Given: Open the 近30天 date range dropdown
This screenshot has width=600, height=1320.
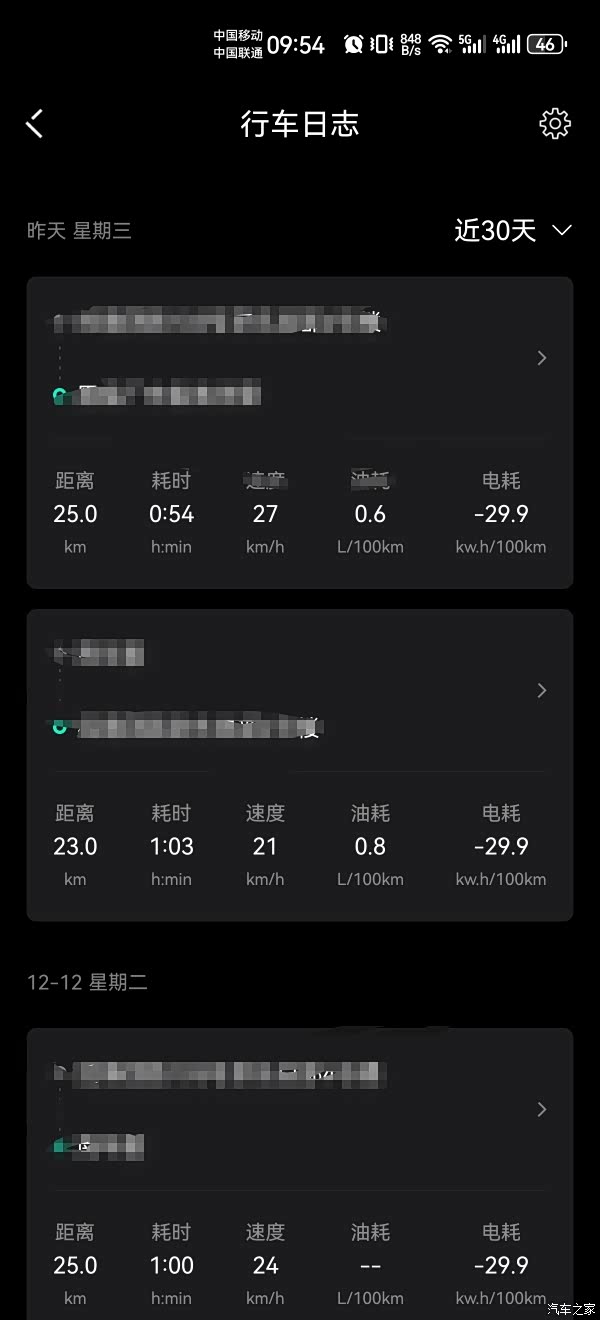Looking at the screenshot, I should click(x=513, y=231).
